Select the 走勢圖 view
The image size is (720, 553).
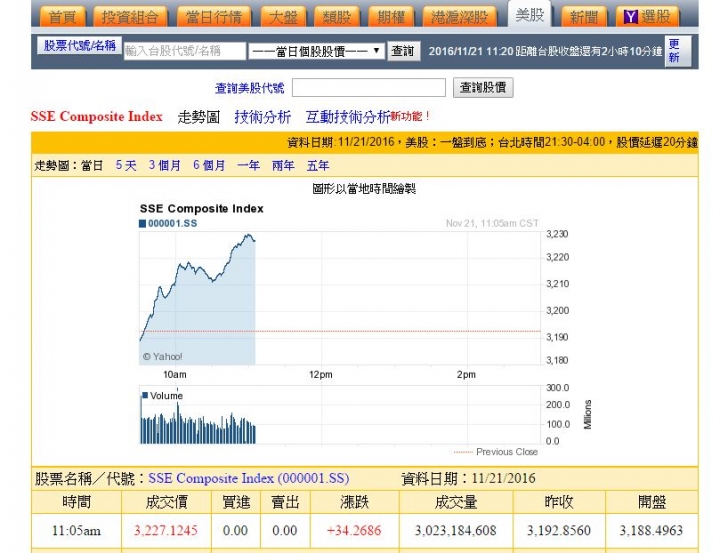coord(198,117)
